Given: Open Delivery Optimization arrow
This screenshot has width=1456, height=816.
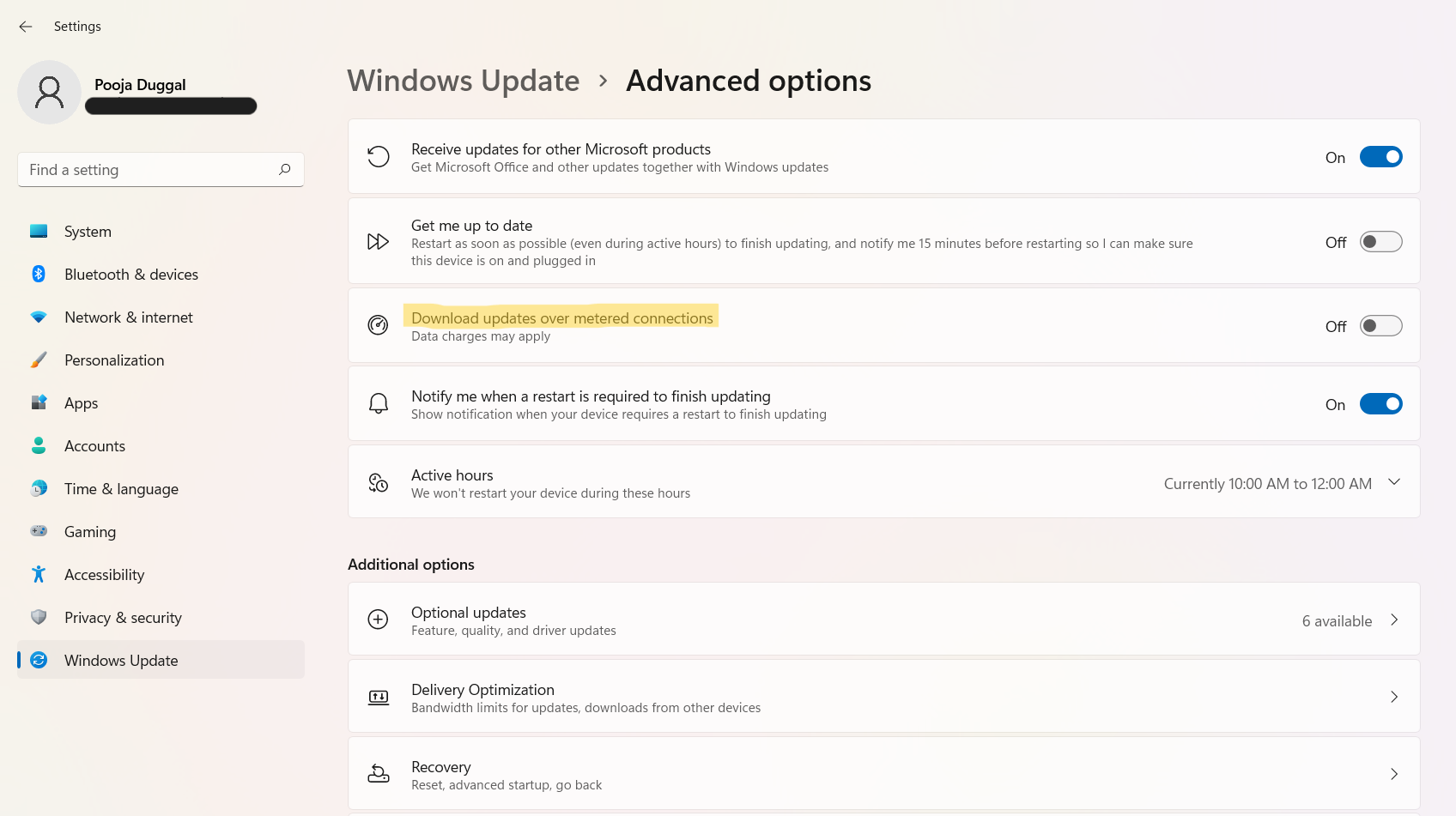Looking at the screenshot, I should pos(1394,697).
